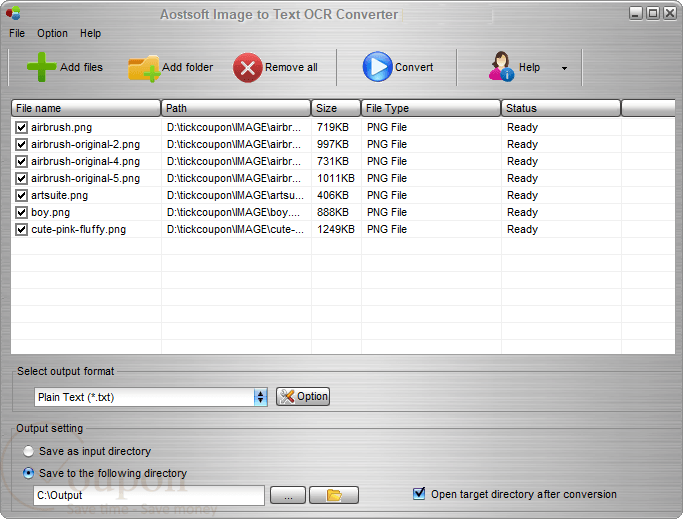Image resolution: width=683 pixels, height=519 pixels.
Task: Select the airbrush.png file name
Action: point(61,127)
